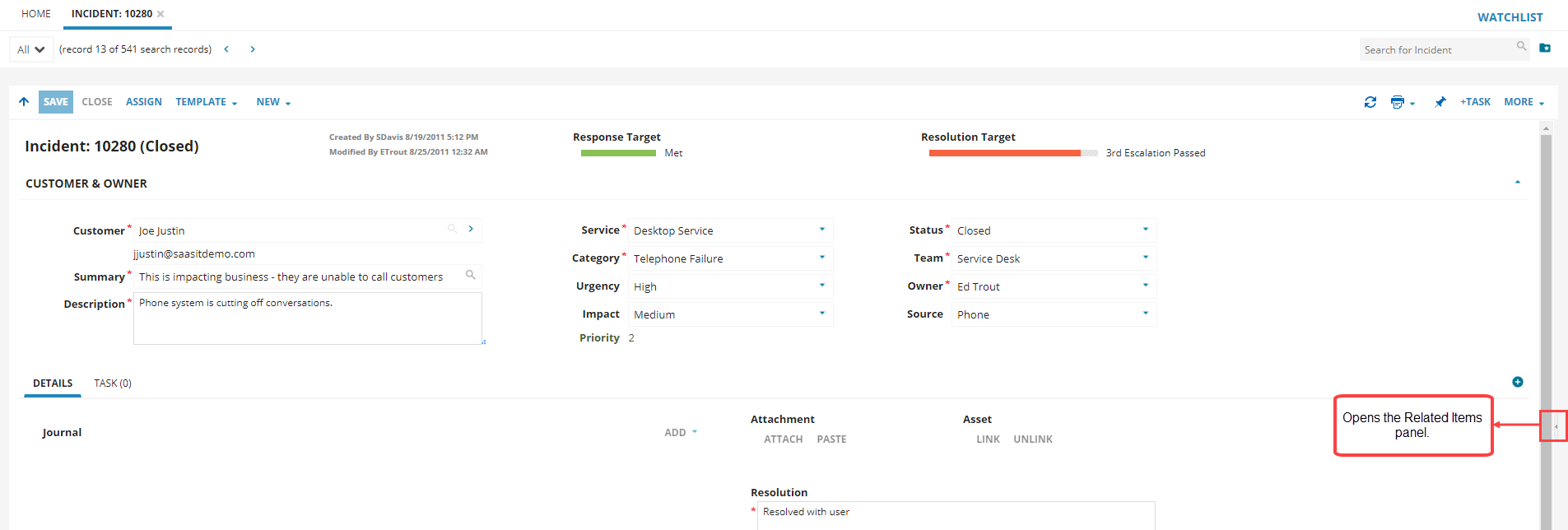This screenshot has height=530, width=1568.
Task: Click the up arrow beside Save
Action: (x=24, y=102)
